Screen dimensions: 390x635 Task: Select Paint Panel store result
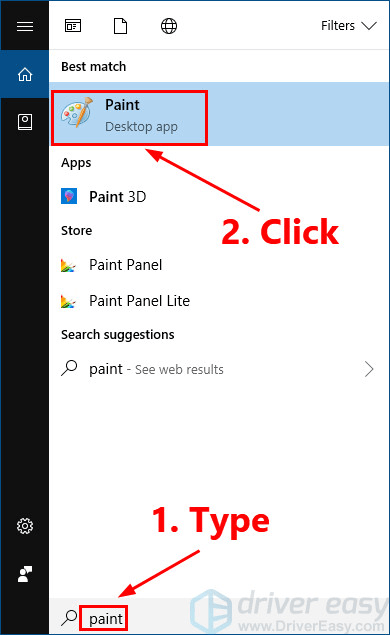pyautogui.click(x=219, y=265)
